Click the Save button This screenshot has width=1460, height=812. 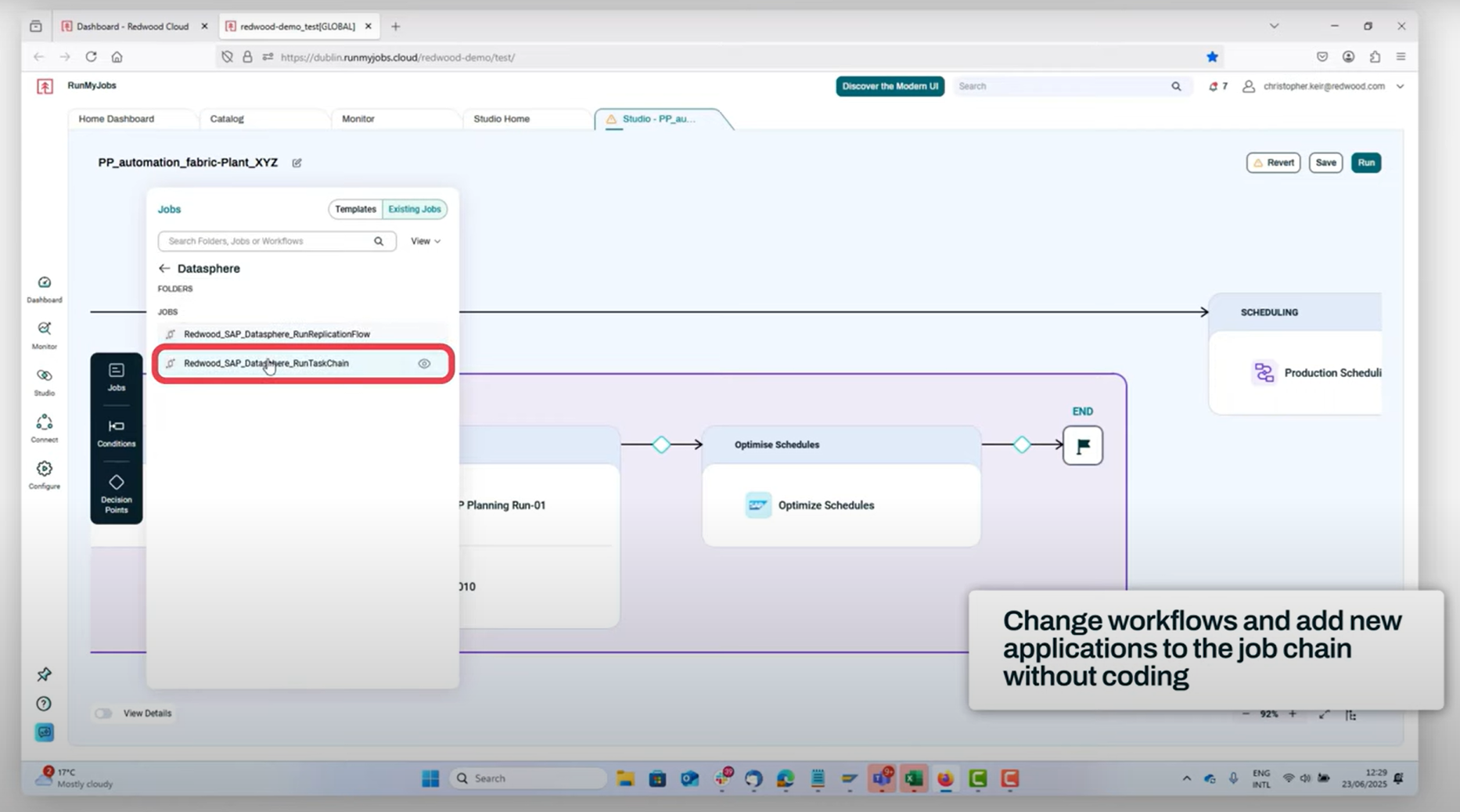pyautogui.click(x=1325, y=163)
